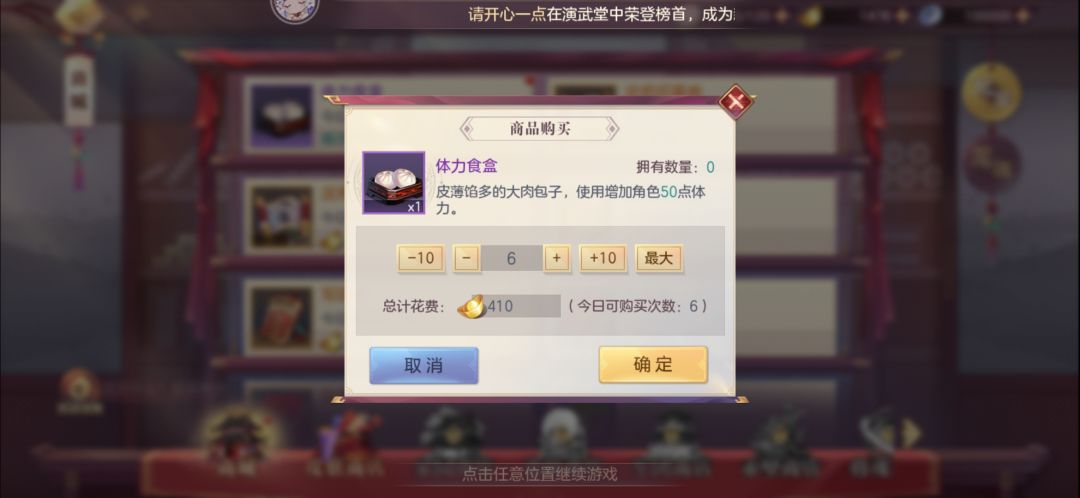
Task: Reduce quantity by one with minus button
Action: (466, 258)
